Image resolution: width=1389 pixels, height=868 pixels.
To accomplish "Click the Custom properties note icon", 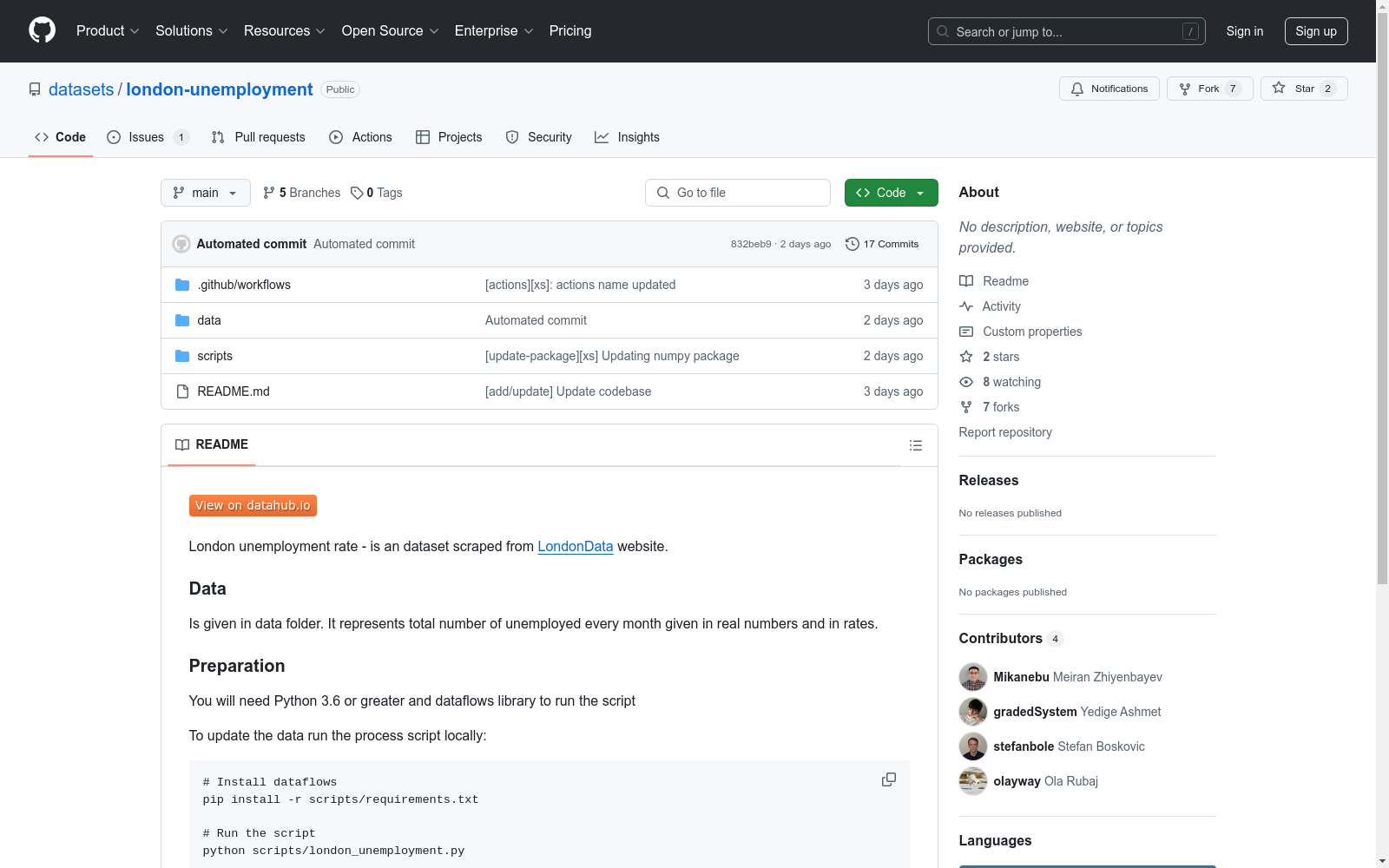I will pyautogui.click(x=966, y=332).
